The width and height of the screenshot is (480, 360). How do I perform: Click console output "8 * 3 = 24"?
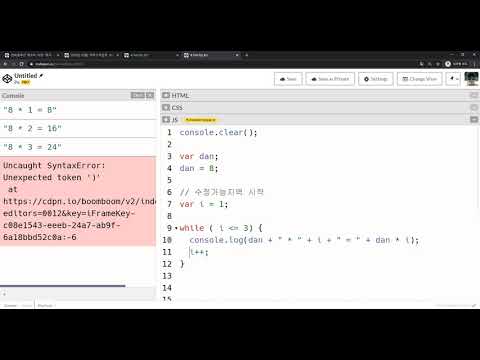tap(32, 147)
